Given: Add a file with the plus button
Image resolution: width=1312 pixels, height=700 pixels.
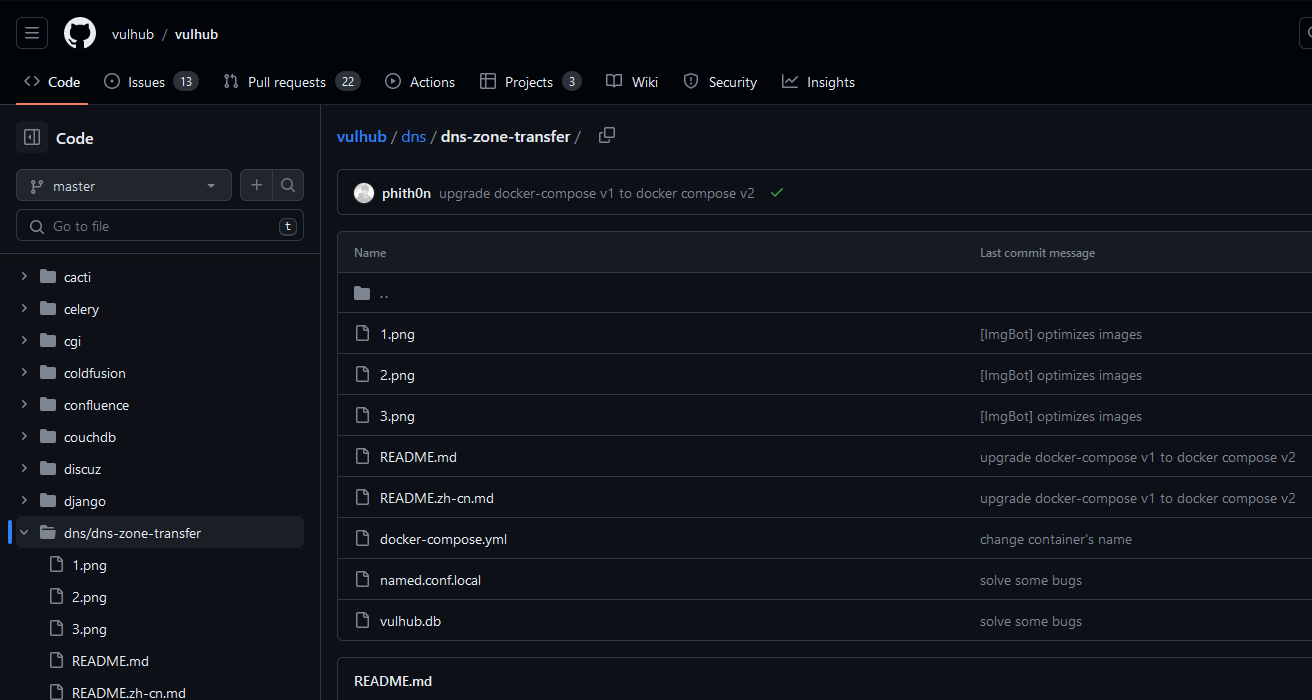Looking at the screenshot, I should (256, 185).
